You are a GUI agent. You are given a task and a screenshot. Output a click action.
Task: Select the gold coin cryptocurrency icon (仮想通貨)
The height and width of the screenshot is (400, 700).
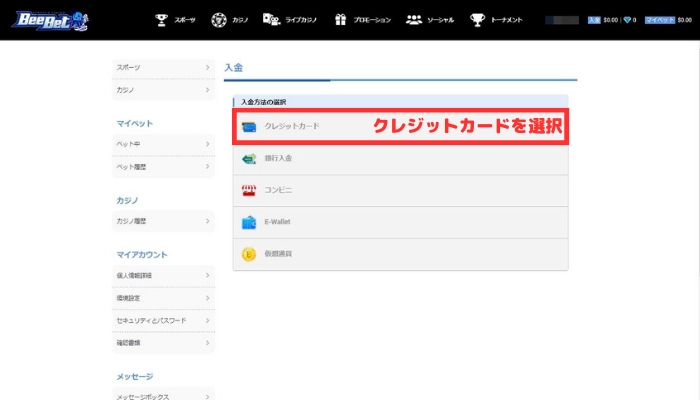pyautogui.click(x=249, y=254)
